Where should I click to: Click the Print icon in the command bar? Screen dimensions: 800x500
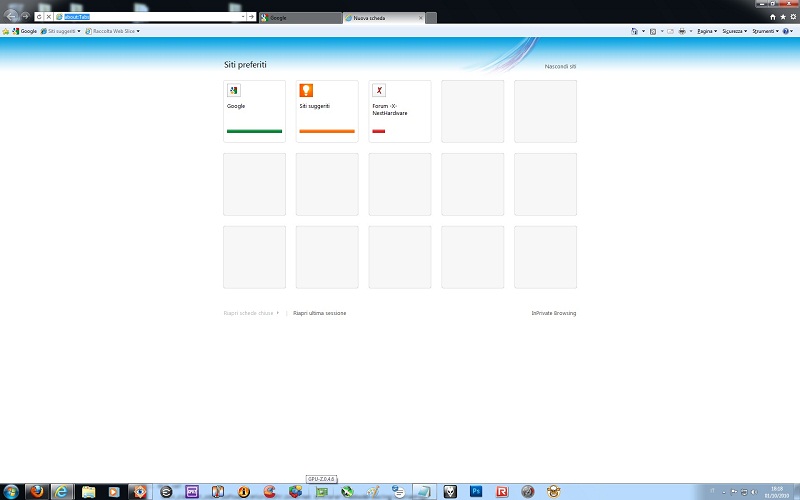[682, 31]
